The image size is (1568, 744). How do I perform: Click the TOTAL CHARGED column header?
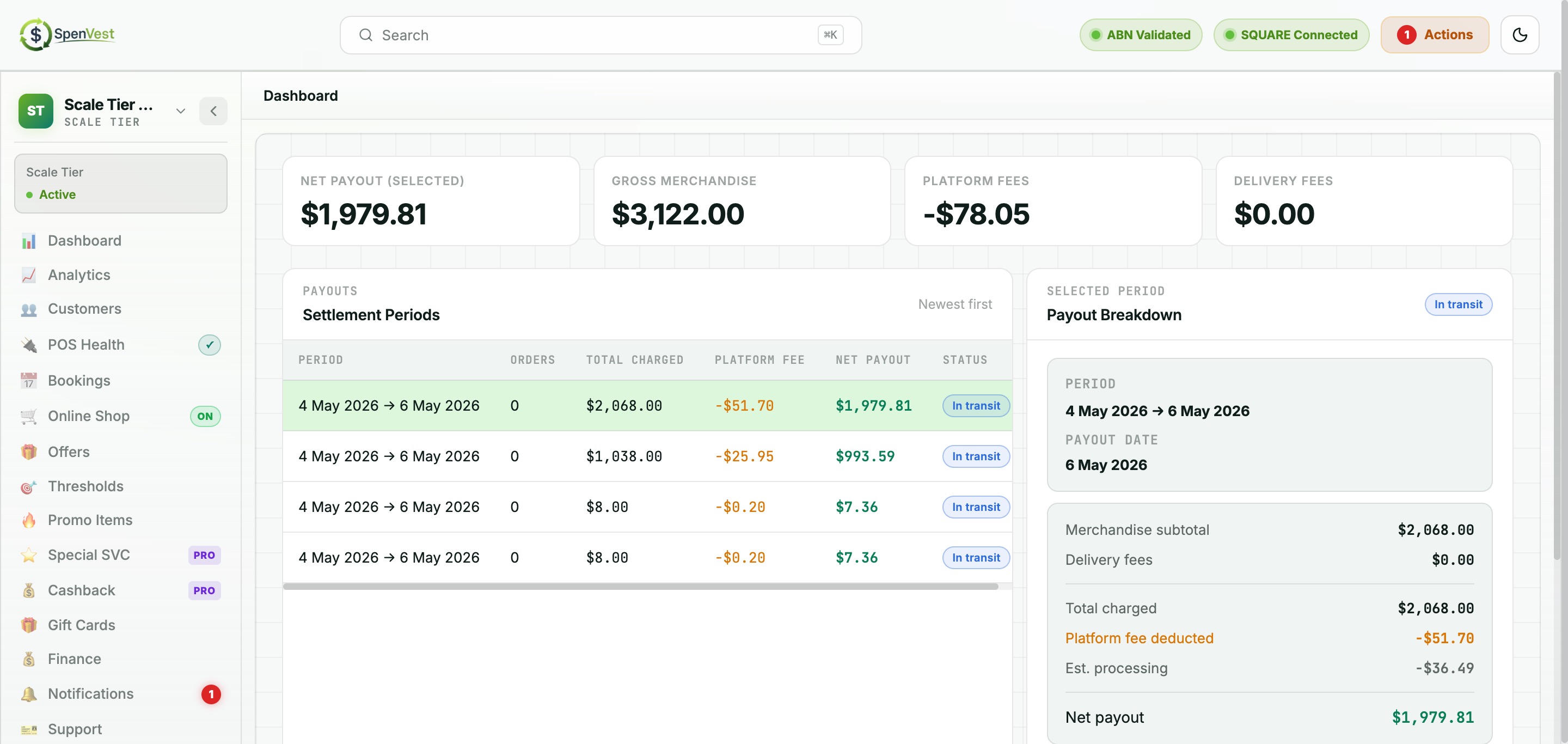[x=634, y=361]
